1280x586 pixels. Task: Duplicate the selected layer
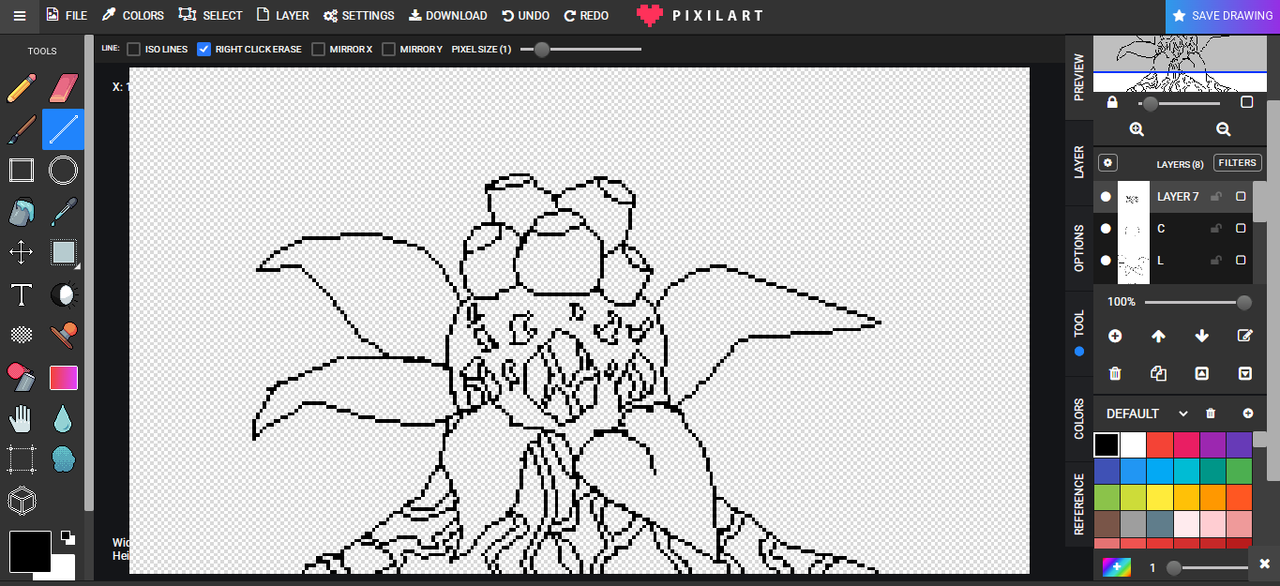pyautogui.click(x=1158, y=374)
